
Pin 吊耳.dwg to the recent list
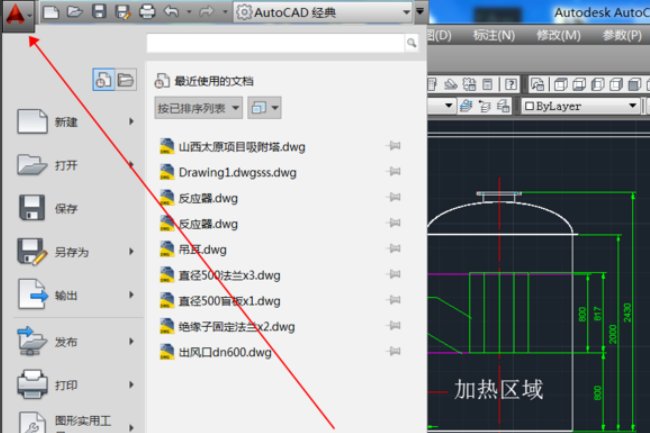393,249
